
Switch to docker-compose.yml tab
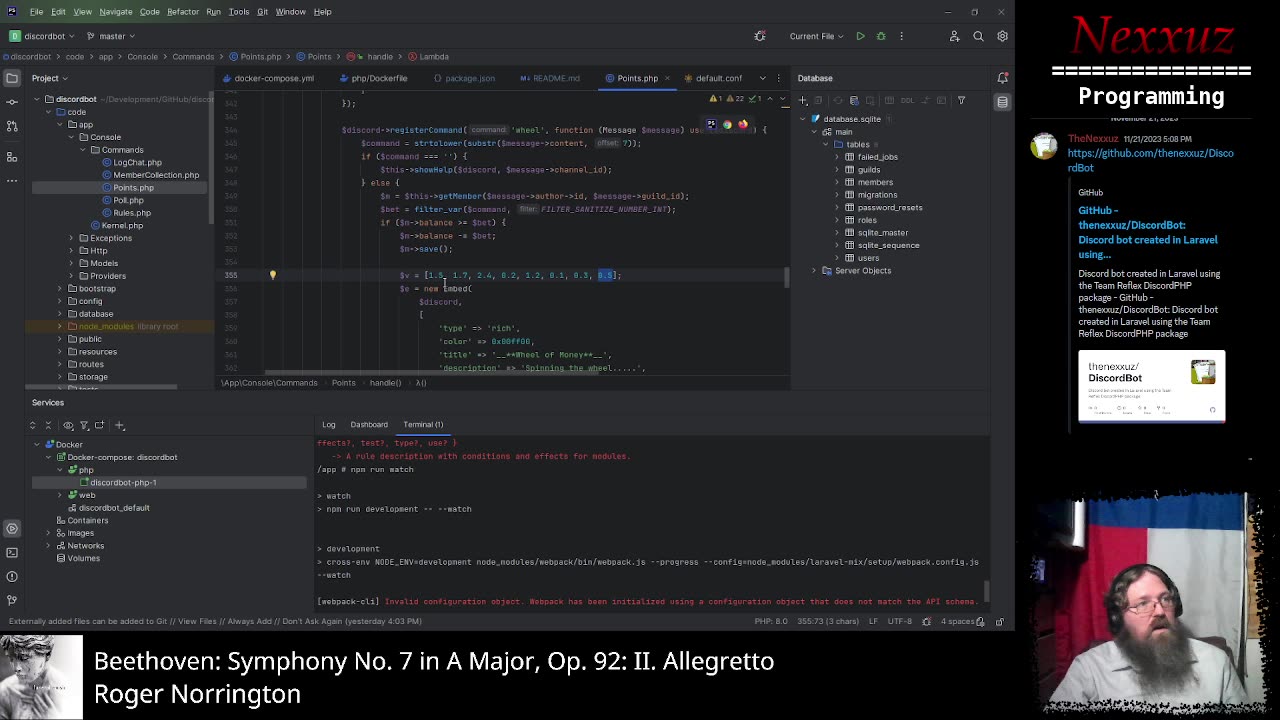pyautogui.click(x=268, y=78)
